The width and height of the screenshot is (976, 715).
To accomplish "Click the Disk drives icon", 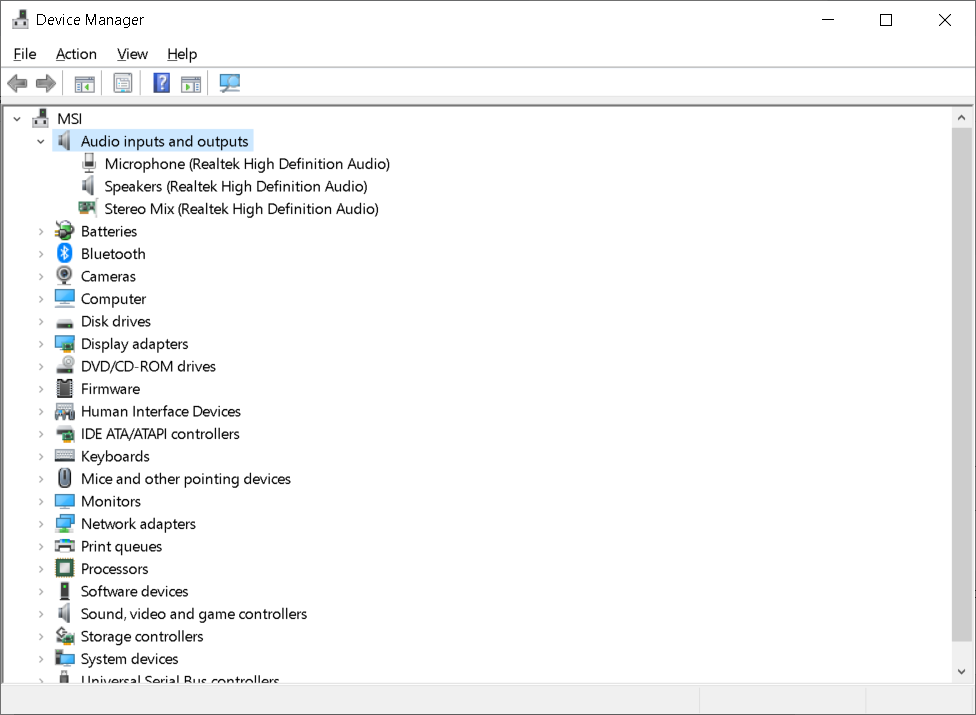I will [65, 323].
